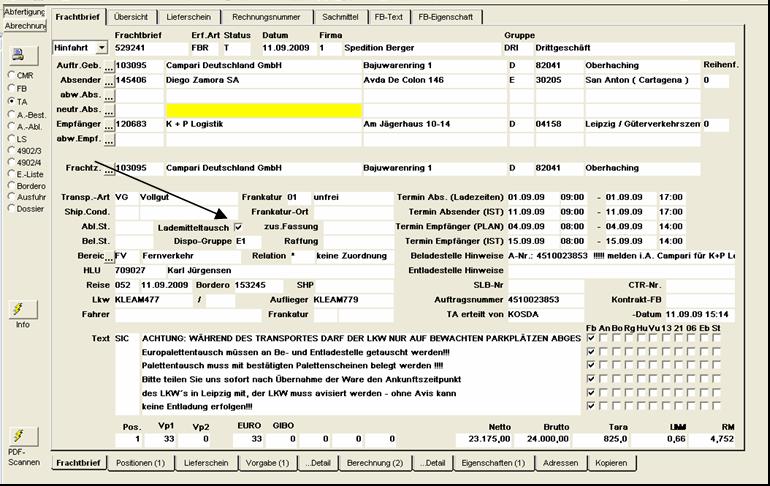Click the Entladestelle Hinweise field
770x486 pixels.
point(621,270)
